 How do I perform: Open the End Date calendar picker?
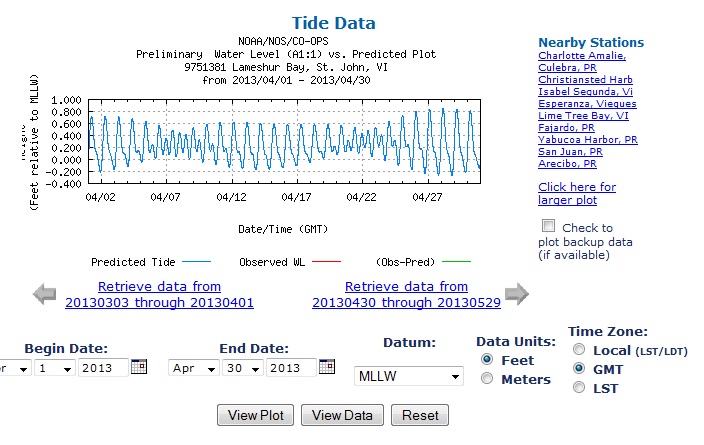pos(327,367)
